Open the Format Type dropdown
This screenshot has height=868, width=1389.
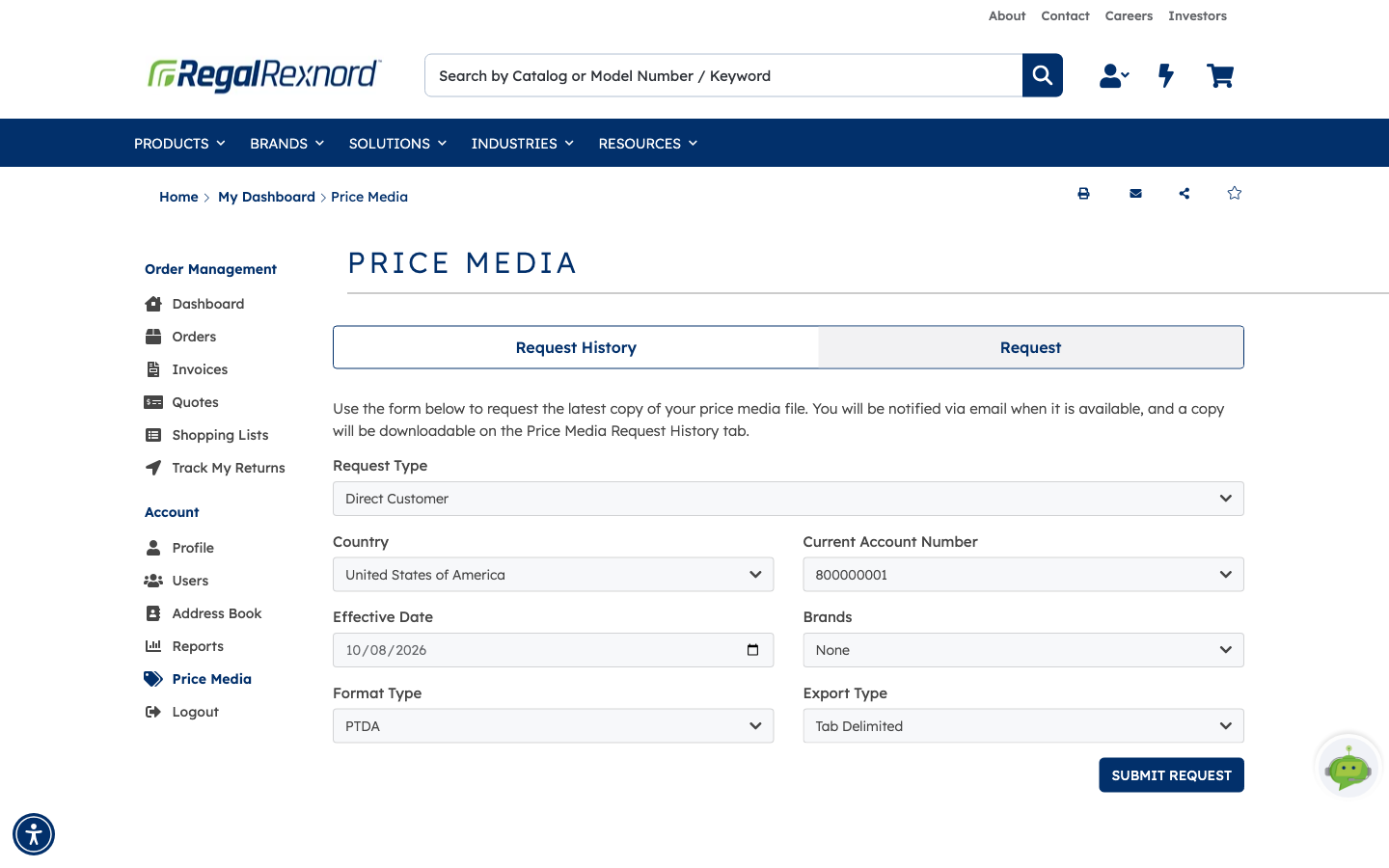[553, 726]
